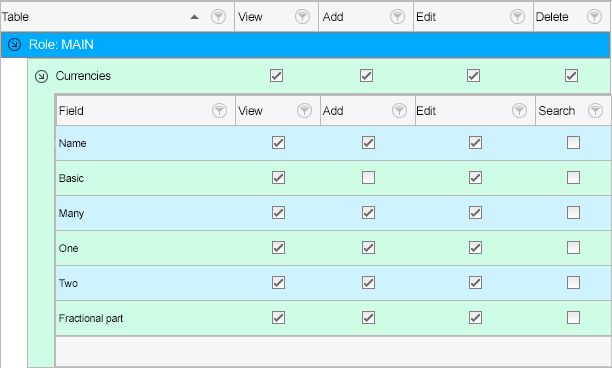Screen dimensions: 612x368
Task: Uncheck View for Fractional part field
Action: [x=278, y=318]
